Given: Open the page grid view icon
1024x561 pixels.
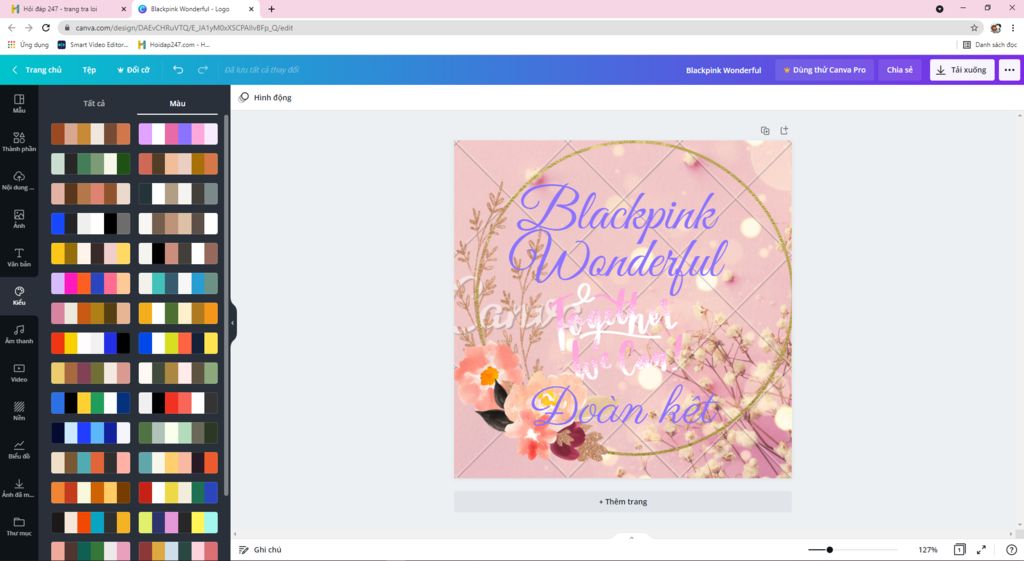Looking at the screenshot, I should point(959,550).
